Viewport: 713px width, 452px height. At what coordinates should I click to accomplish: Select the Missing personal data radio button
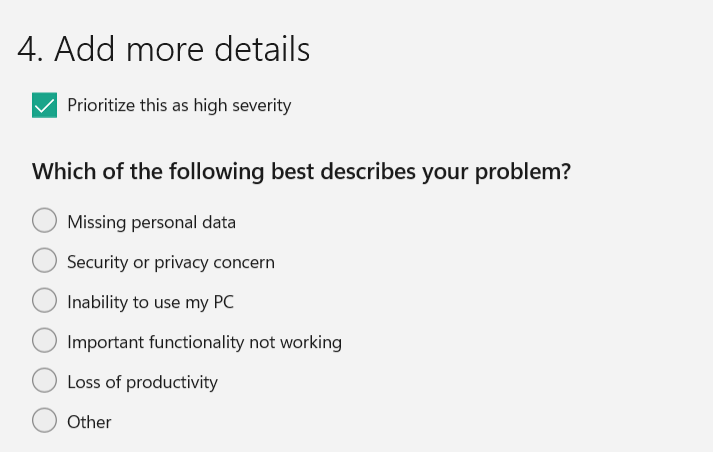coord(44,220)
